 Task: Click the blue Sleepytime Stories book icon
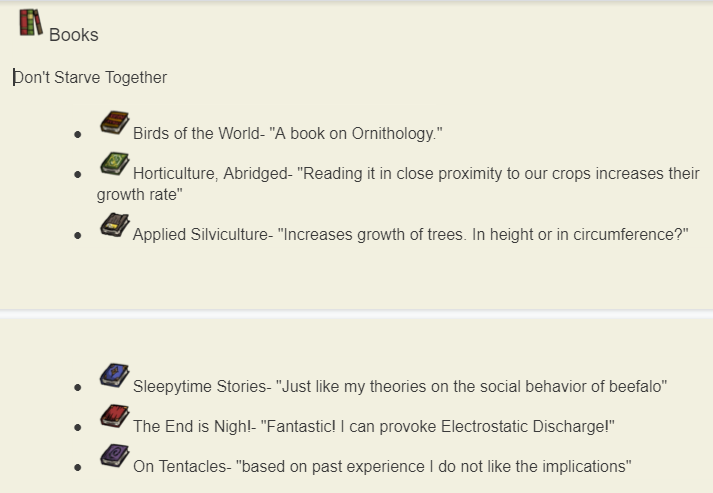click(114, 376)
